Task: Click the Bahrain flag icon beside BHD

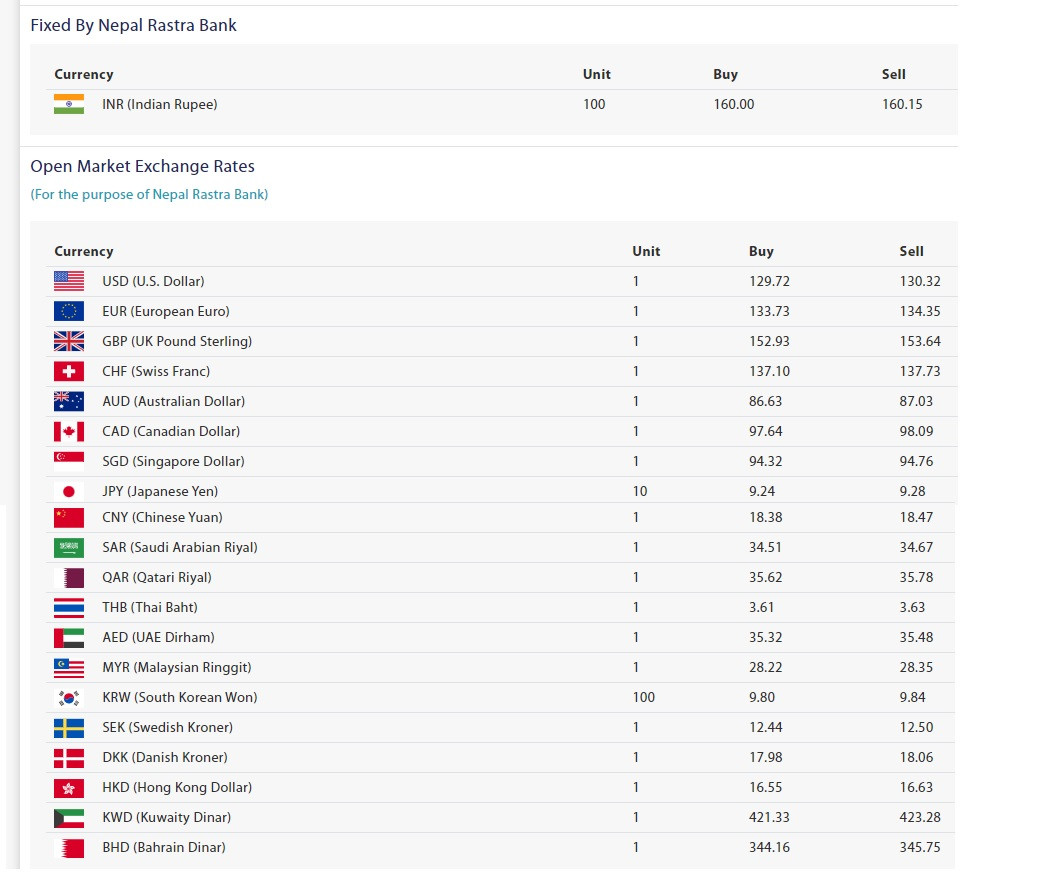Action: point(69,847)
